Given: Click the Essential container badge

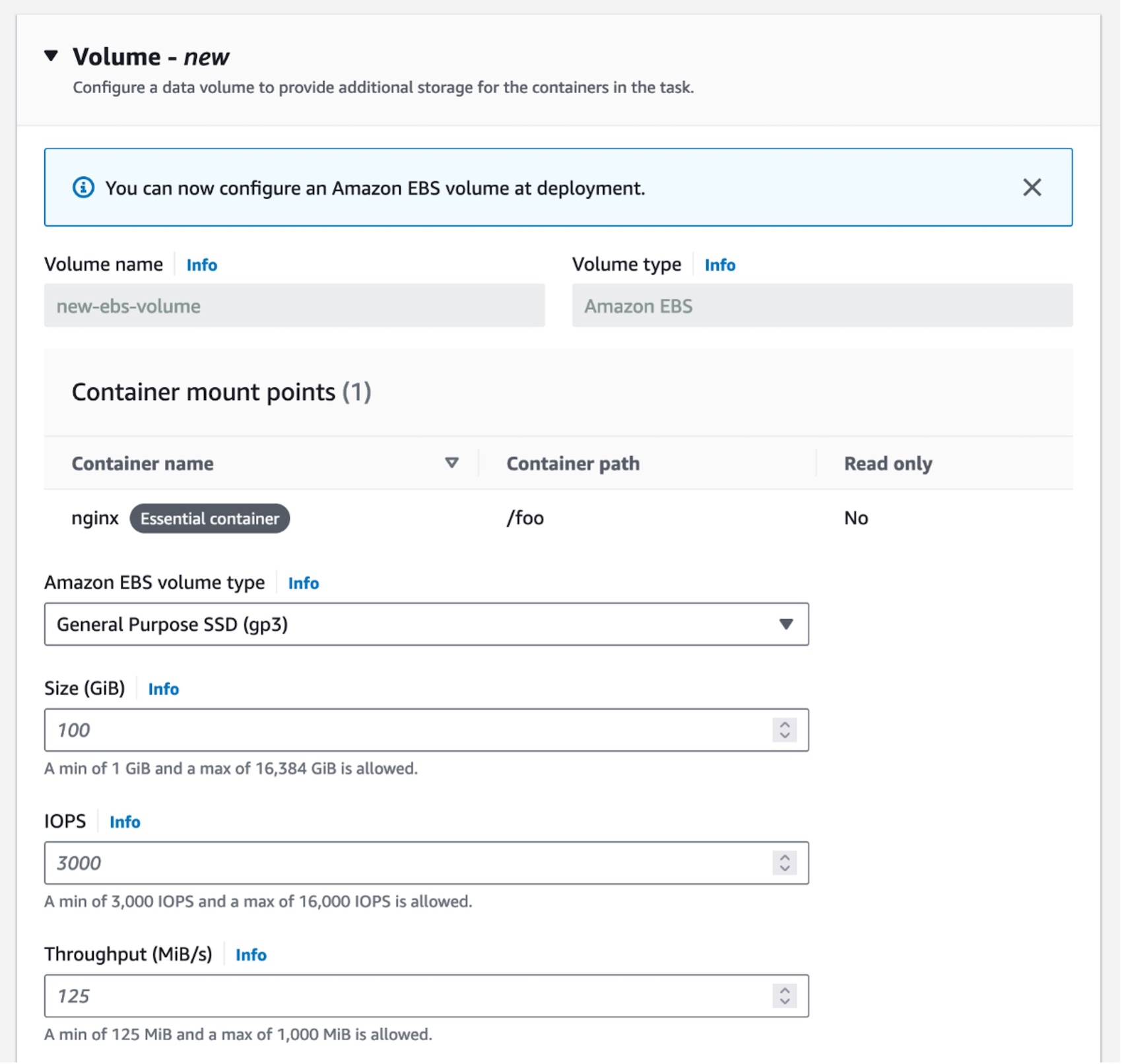Looking at the screenshot, I should point(209,519).
